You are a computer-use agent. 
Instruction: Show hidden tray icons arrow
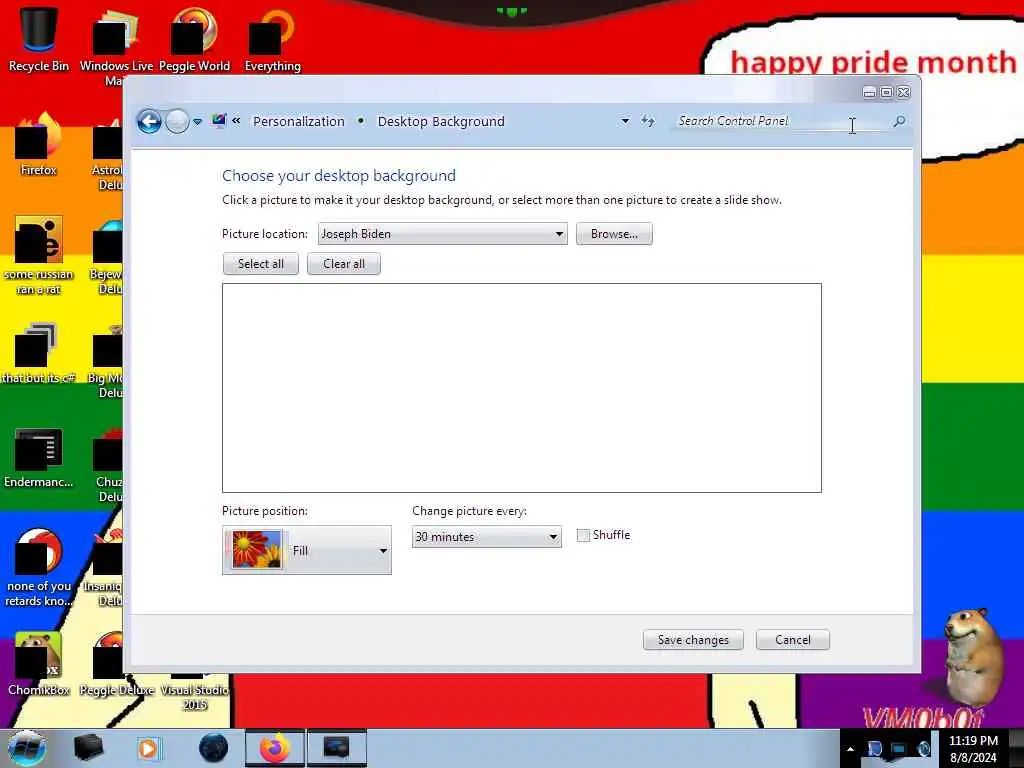click(850, 749)
